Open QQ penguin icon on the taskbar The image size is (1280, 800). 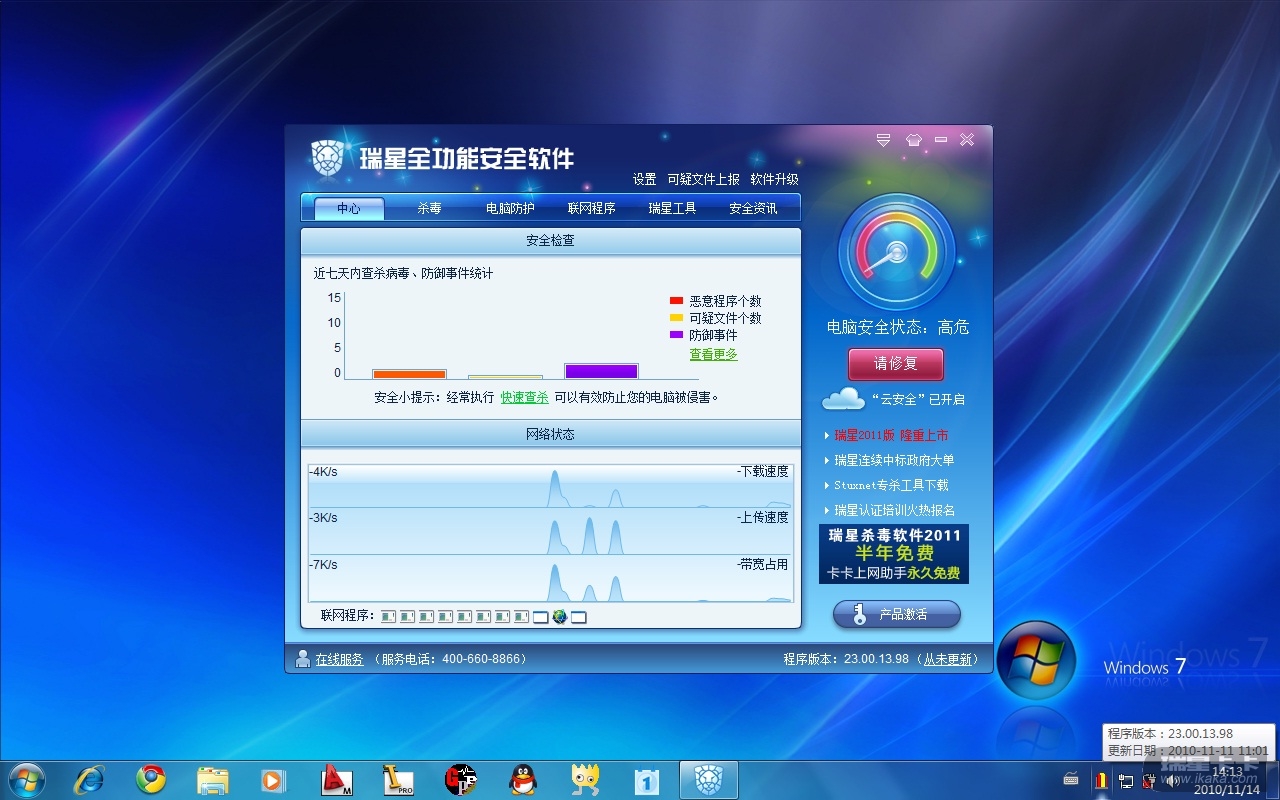[522, 780]
